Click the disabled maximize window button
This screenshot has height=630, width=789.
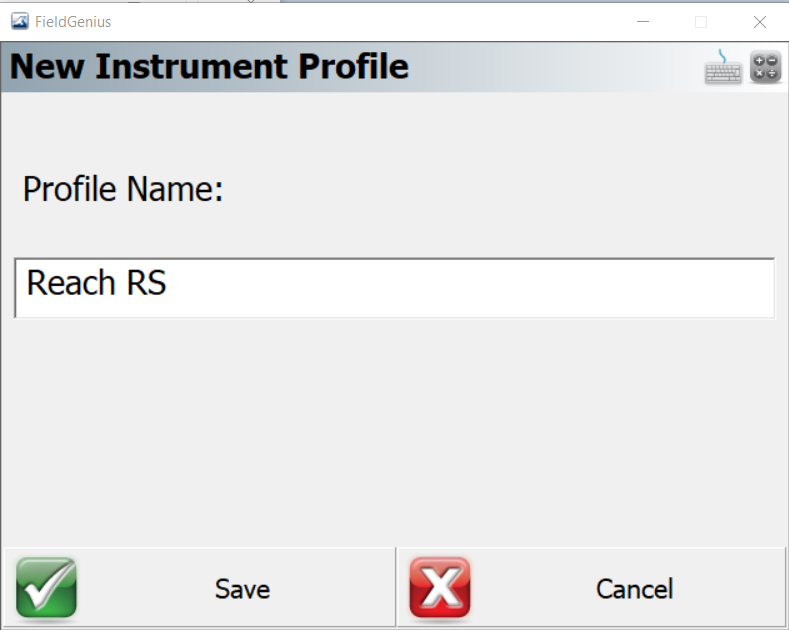coord(701,22)
